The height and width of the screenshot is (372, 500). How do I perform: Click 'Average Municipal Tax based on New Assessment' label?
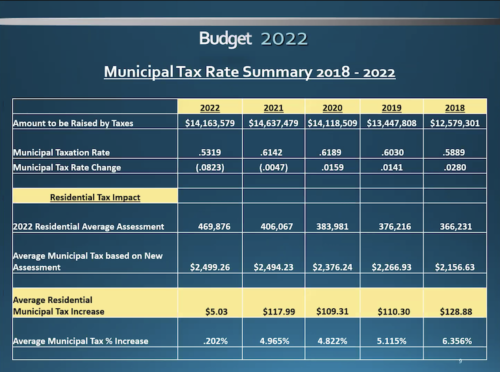pos(88,262)
